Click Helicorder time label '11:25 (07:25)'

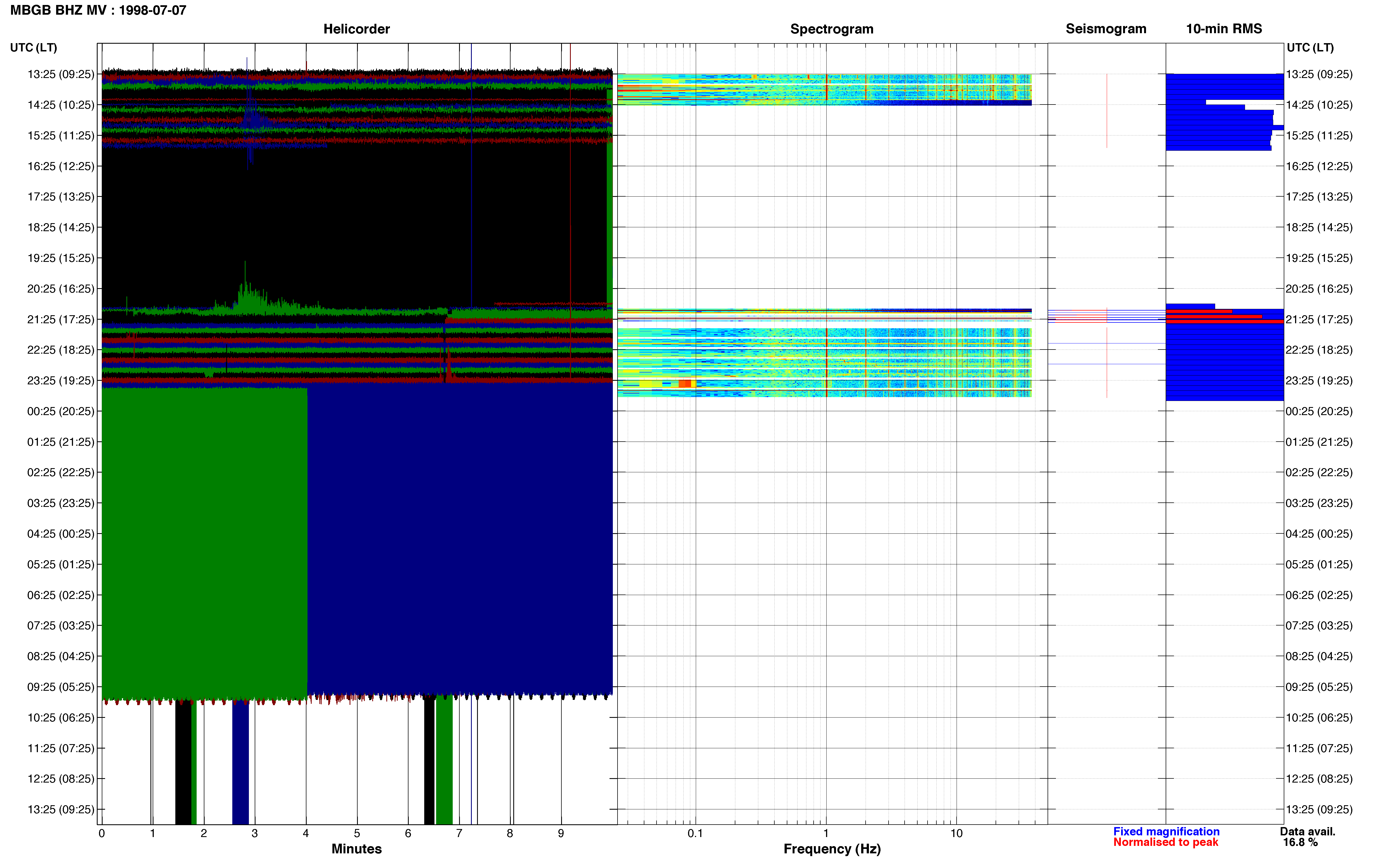(x=61, y=748)
